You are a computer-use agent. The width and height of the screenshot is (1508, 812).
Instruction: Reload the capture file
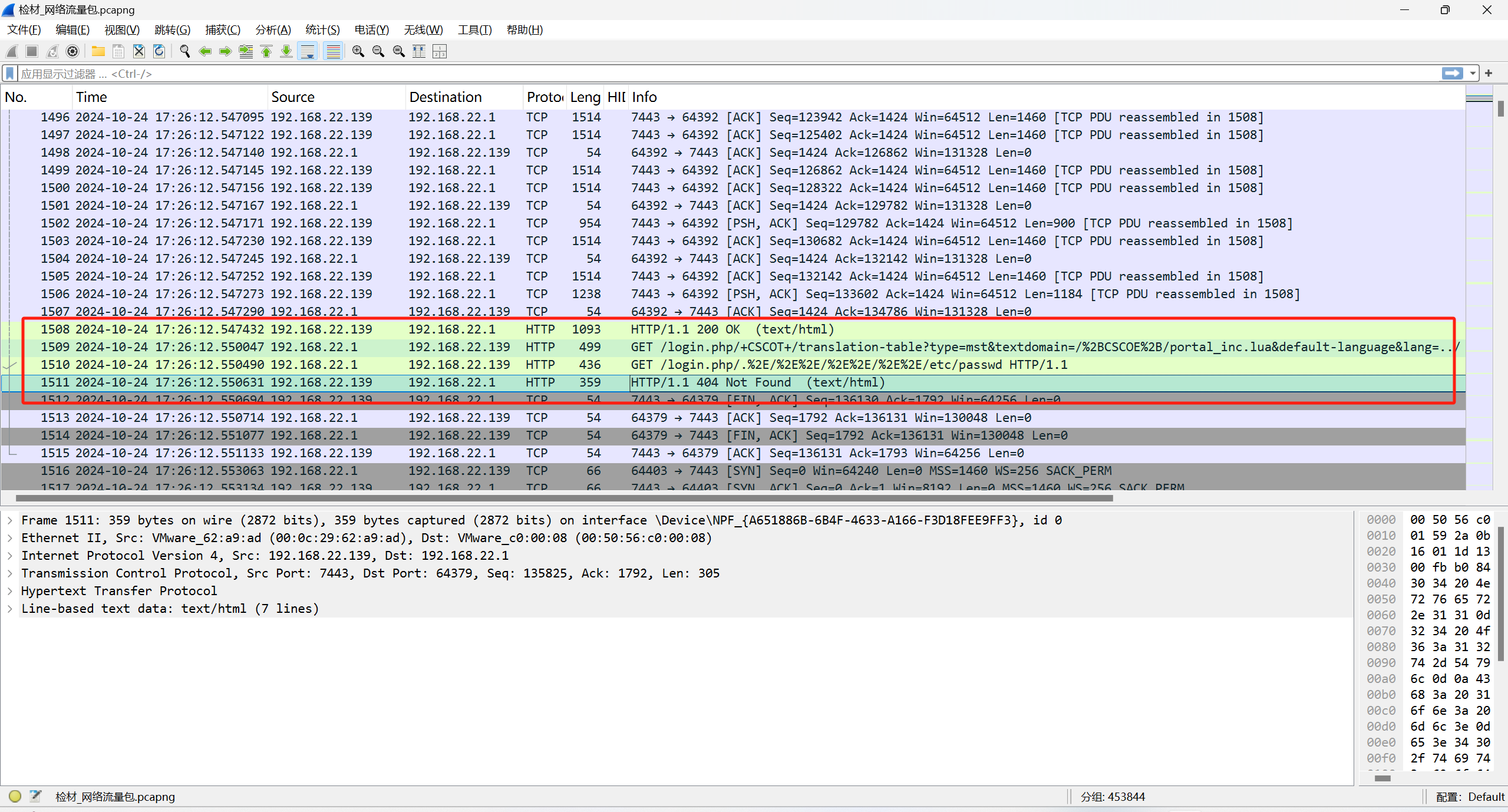tap(159, 52)
